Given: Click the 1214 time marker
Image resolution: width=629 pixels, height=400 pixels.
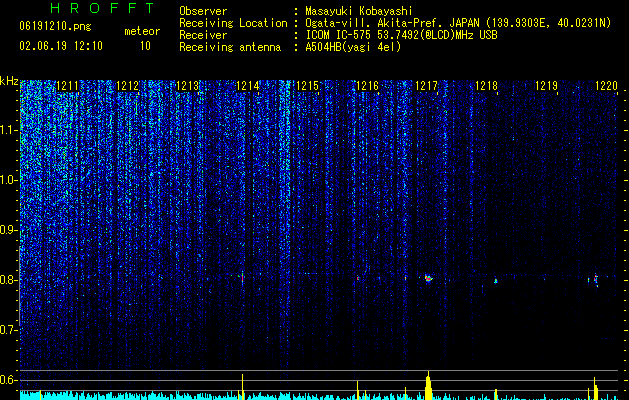Looking at the screenshot, I should pyautogui.click(x=248, y=86).
